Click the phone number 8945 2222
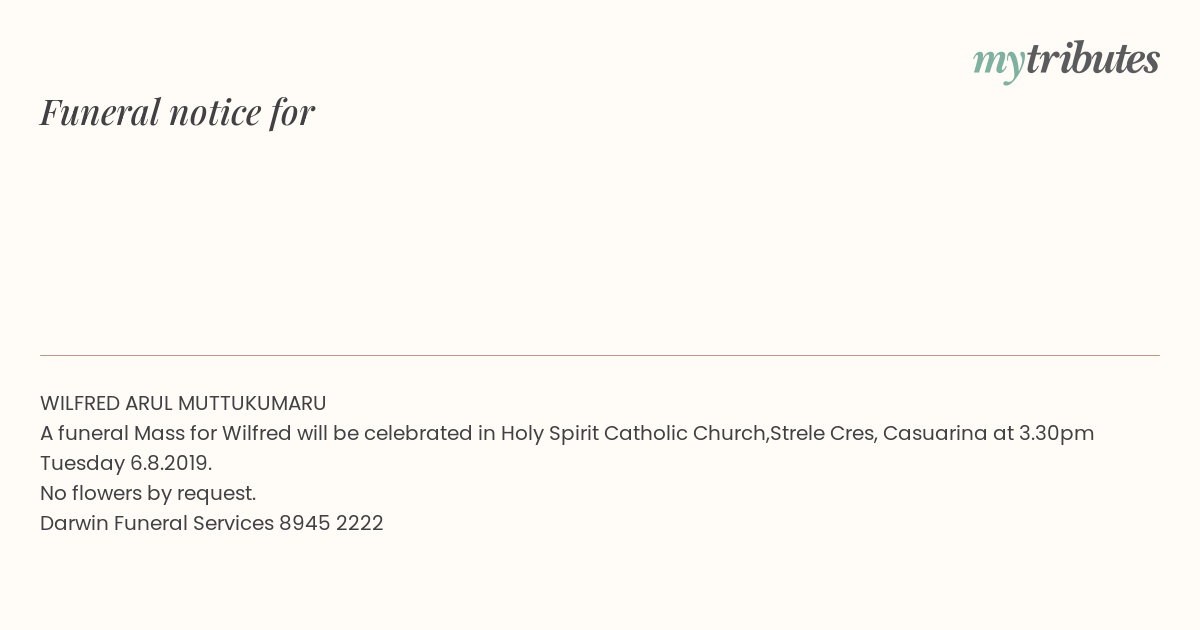The image size is (1200, 630). pyautogui.click(x=331, y=523)
